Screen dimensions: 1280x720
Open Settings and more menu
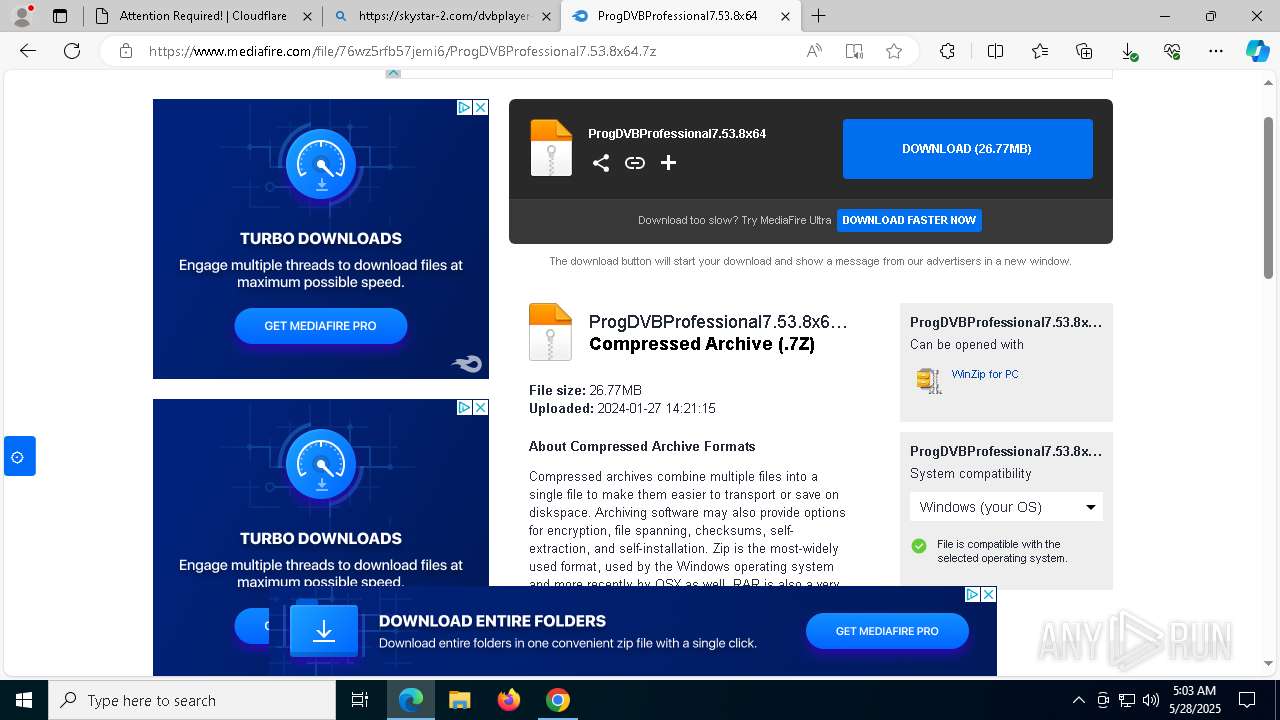tap(1216, 51)
